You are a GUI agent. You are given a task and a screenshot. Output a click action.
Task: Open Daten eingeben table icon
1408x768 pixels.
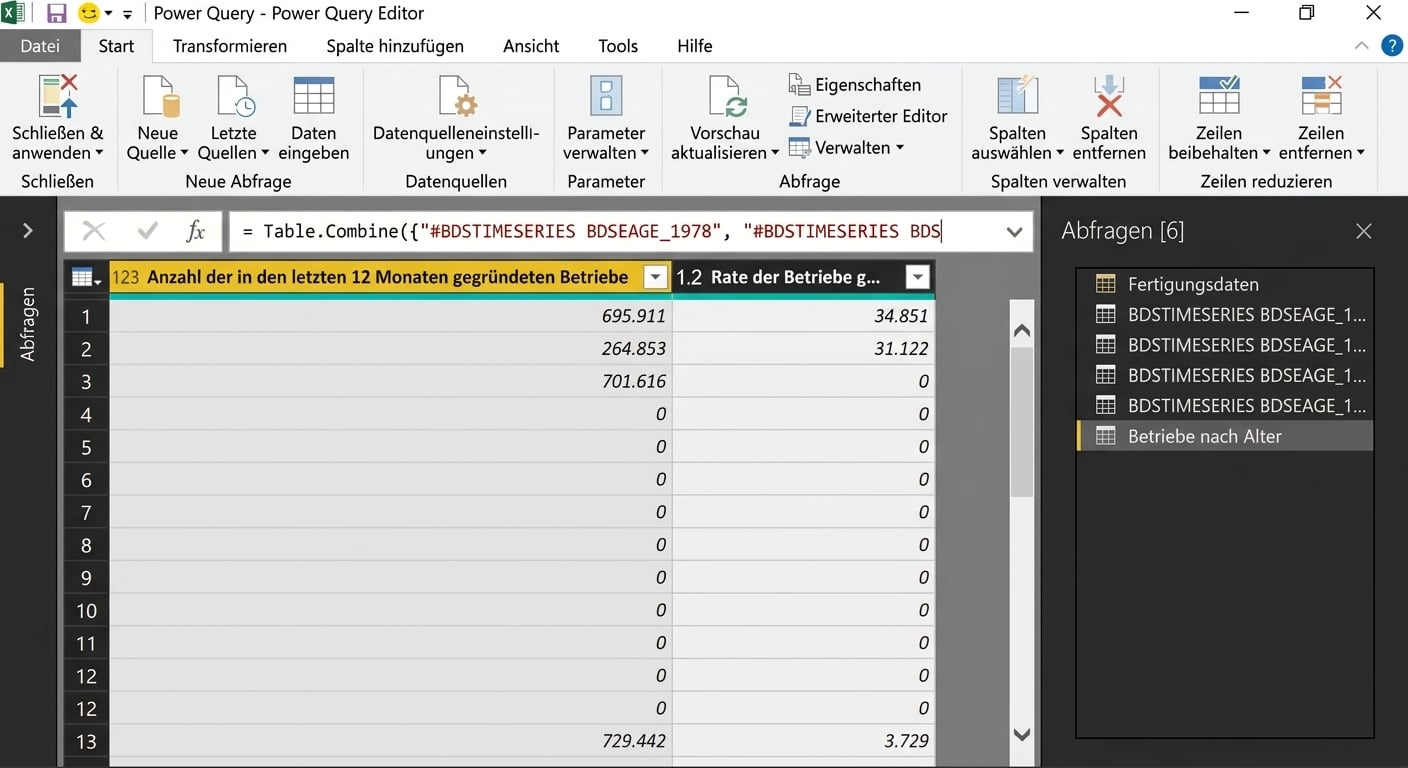pos(314,97)
